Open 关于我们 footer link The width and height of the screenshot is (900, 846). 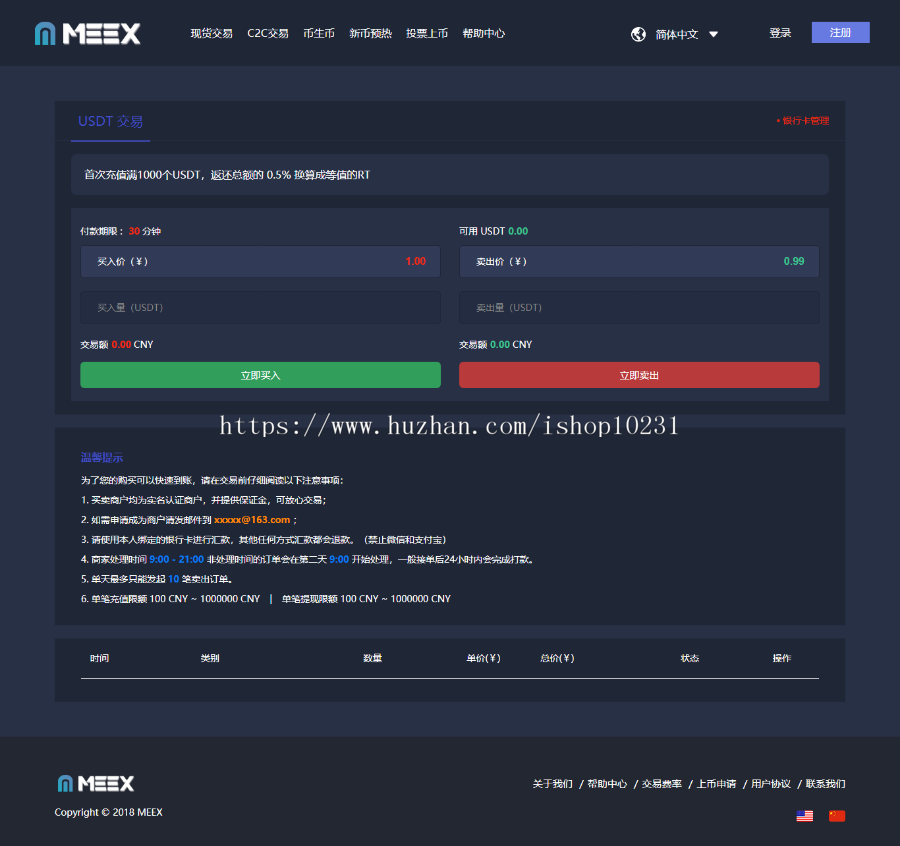[552, 783]
